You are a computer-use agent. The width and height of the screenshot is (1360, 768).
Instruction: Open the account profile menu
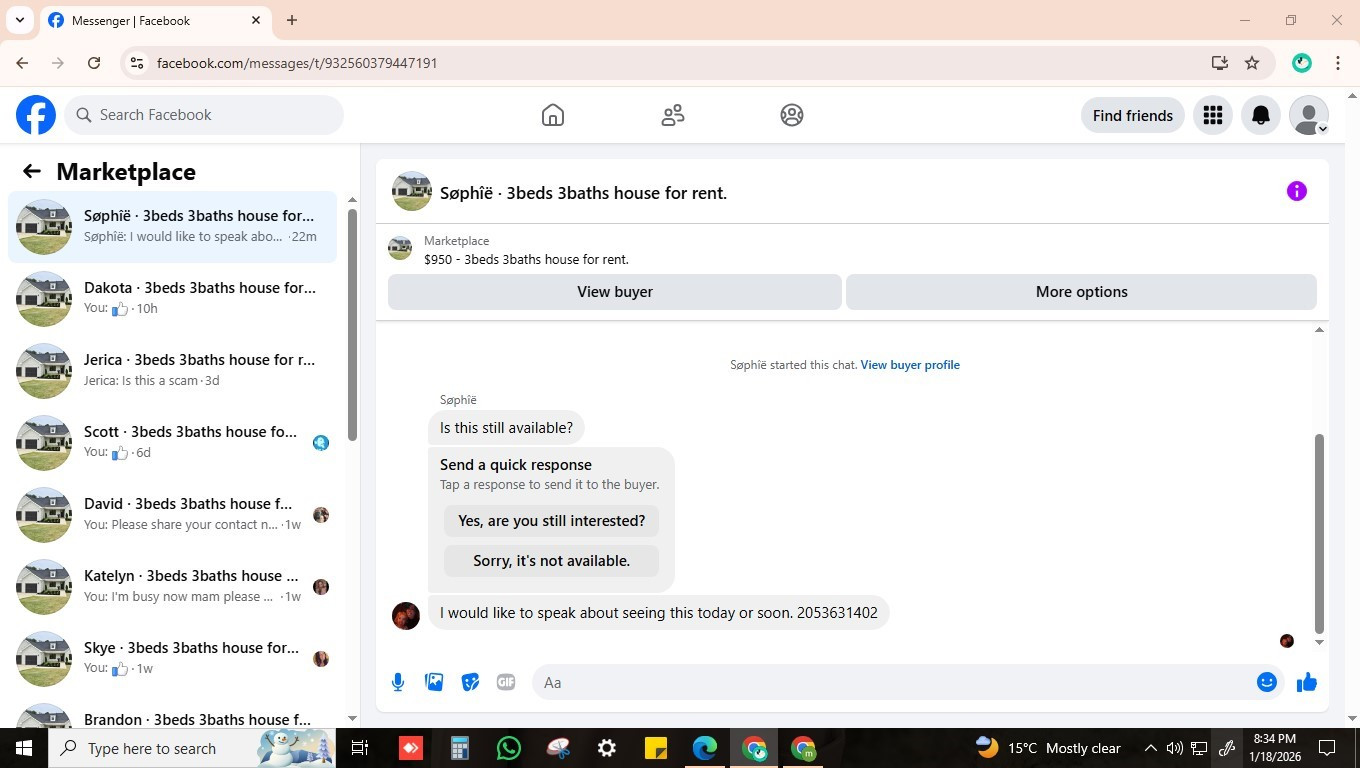1309,115
